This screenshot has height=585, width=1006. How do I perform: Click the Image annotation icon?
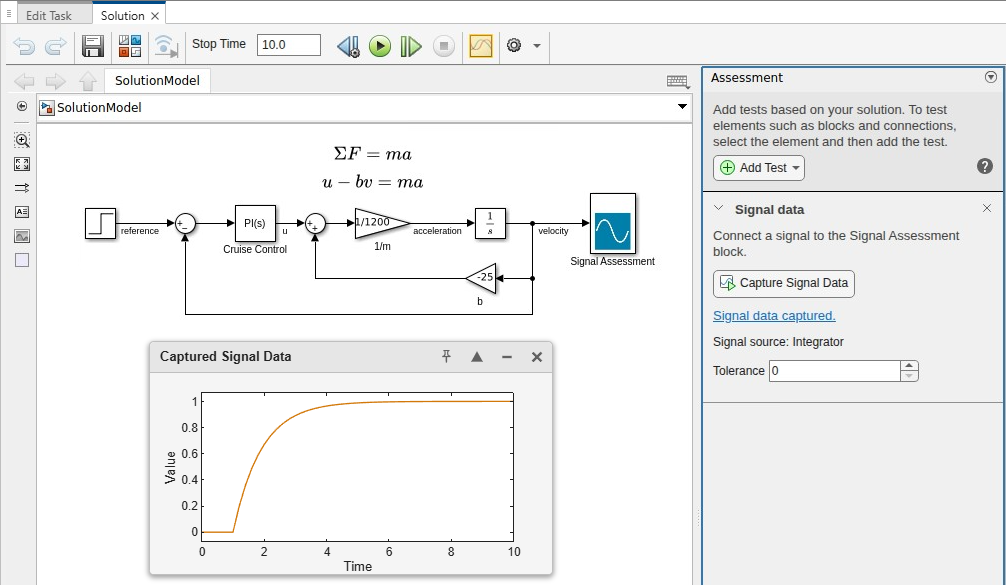point(20,236)
